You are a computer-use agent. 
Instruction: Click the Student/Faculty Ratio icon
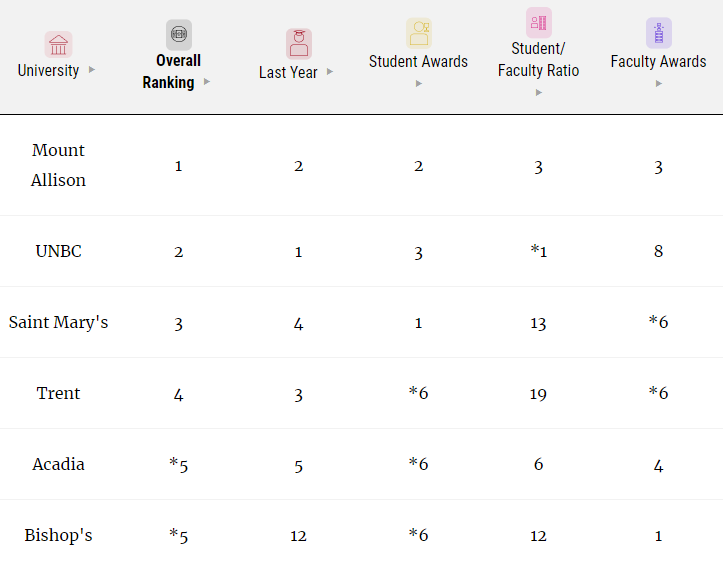pos(538,23)
